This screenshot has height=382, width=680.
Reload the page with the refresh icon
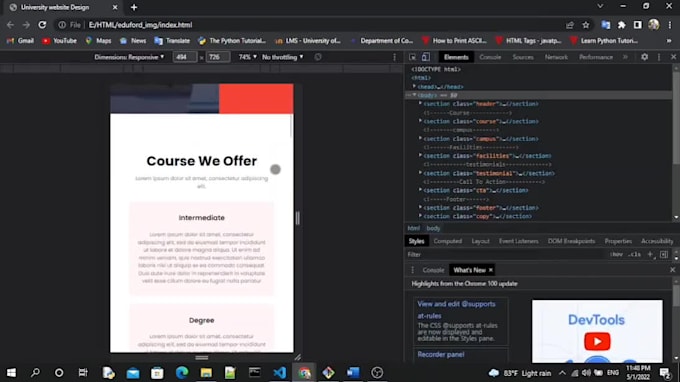[x=42, y=25]
